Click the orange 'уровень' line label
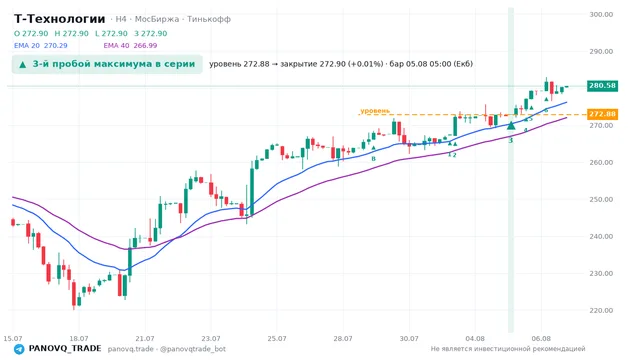Viewport: 640px width, 360px height. click(x=375, y=111)
